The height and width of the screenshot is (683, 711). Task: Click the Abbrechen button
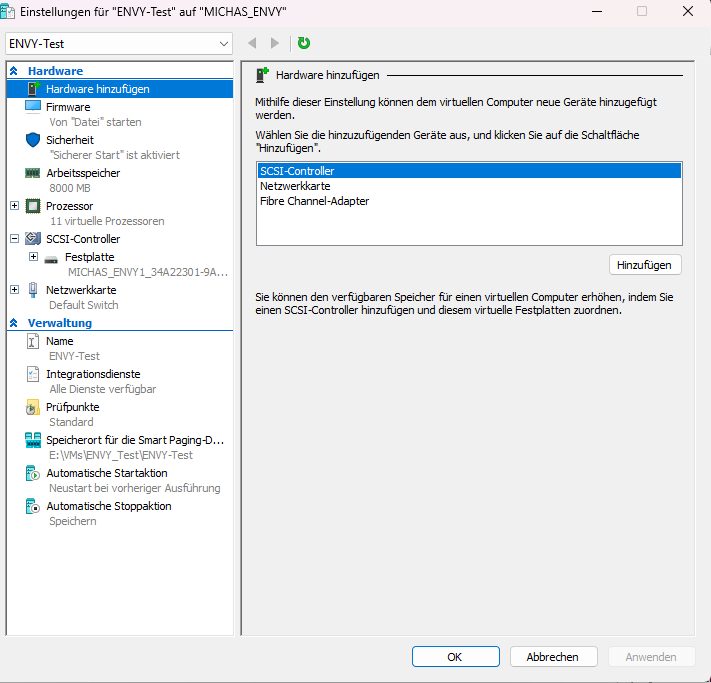[553, 657]
